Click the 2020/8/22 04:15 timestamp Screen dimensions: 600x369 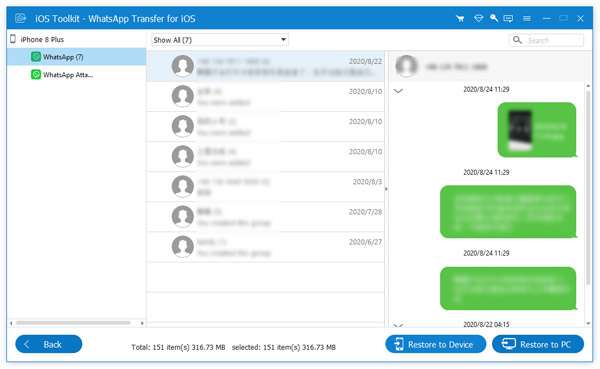pyautogui.click(x=486, y=324)
